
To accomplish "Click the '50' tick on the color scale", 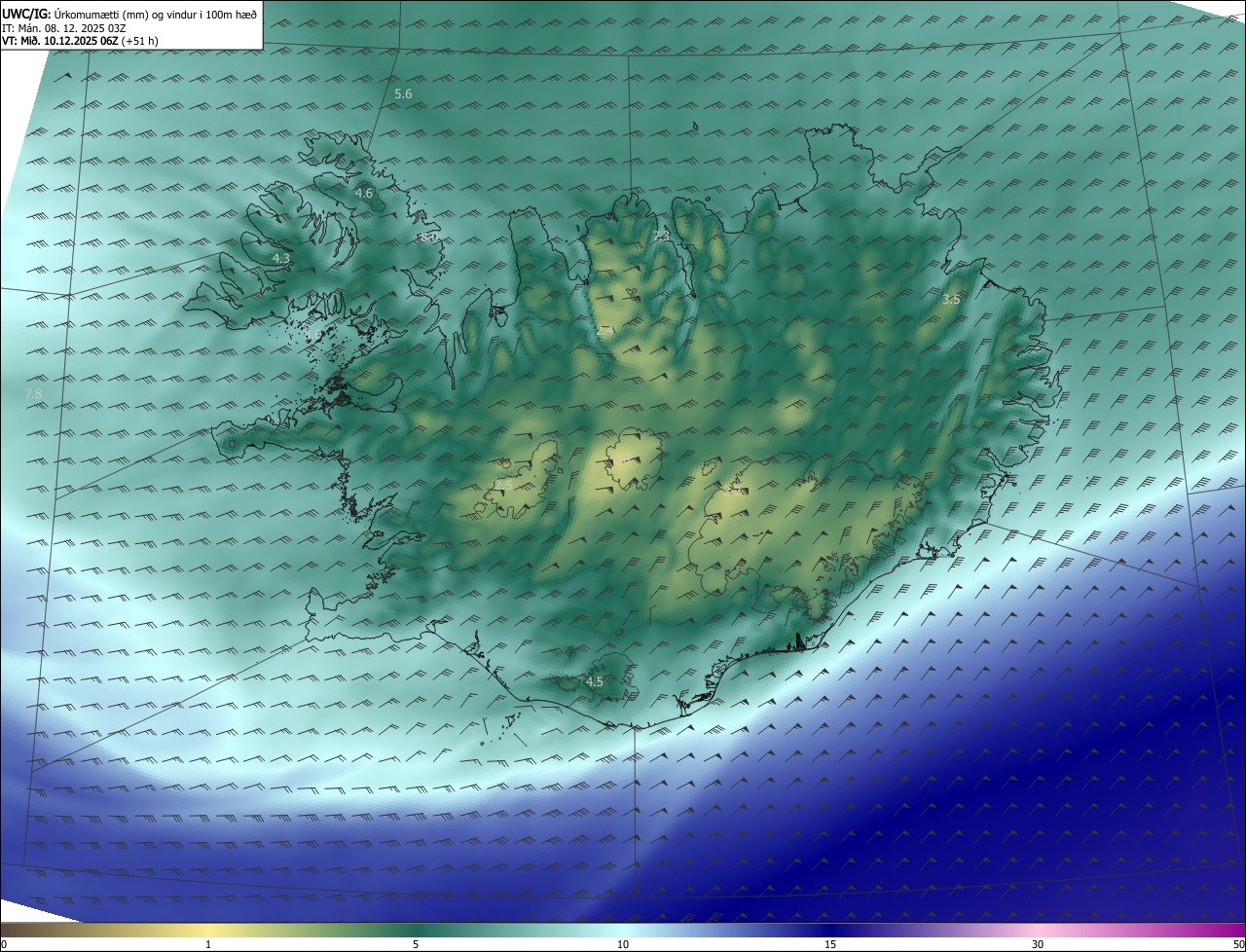I will tap(1238, 944).
